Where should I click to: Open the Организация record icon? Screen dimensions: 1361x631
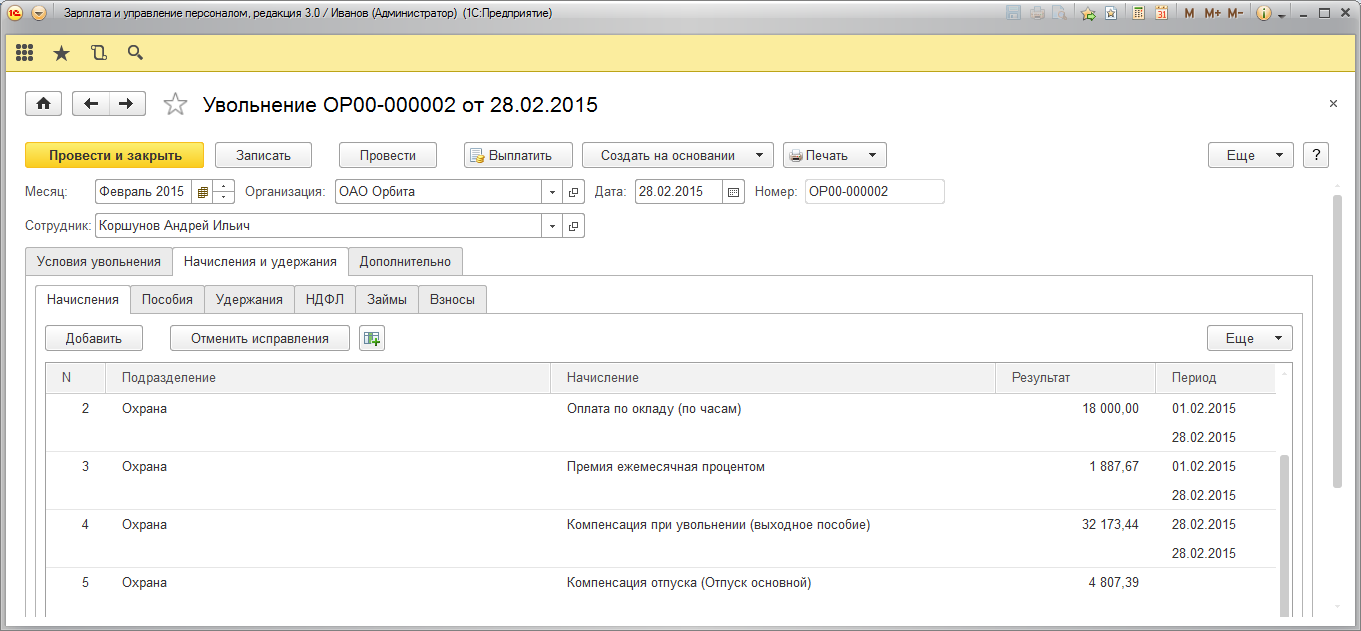point(574,191)
